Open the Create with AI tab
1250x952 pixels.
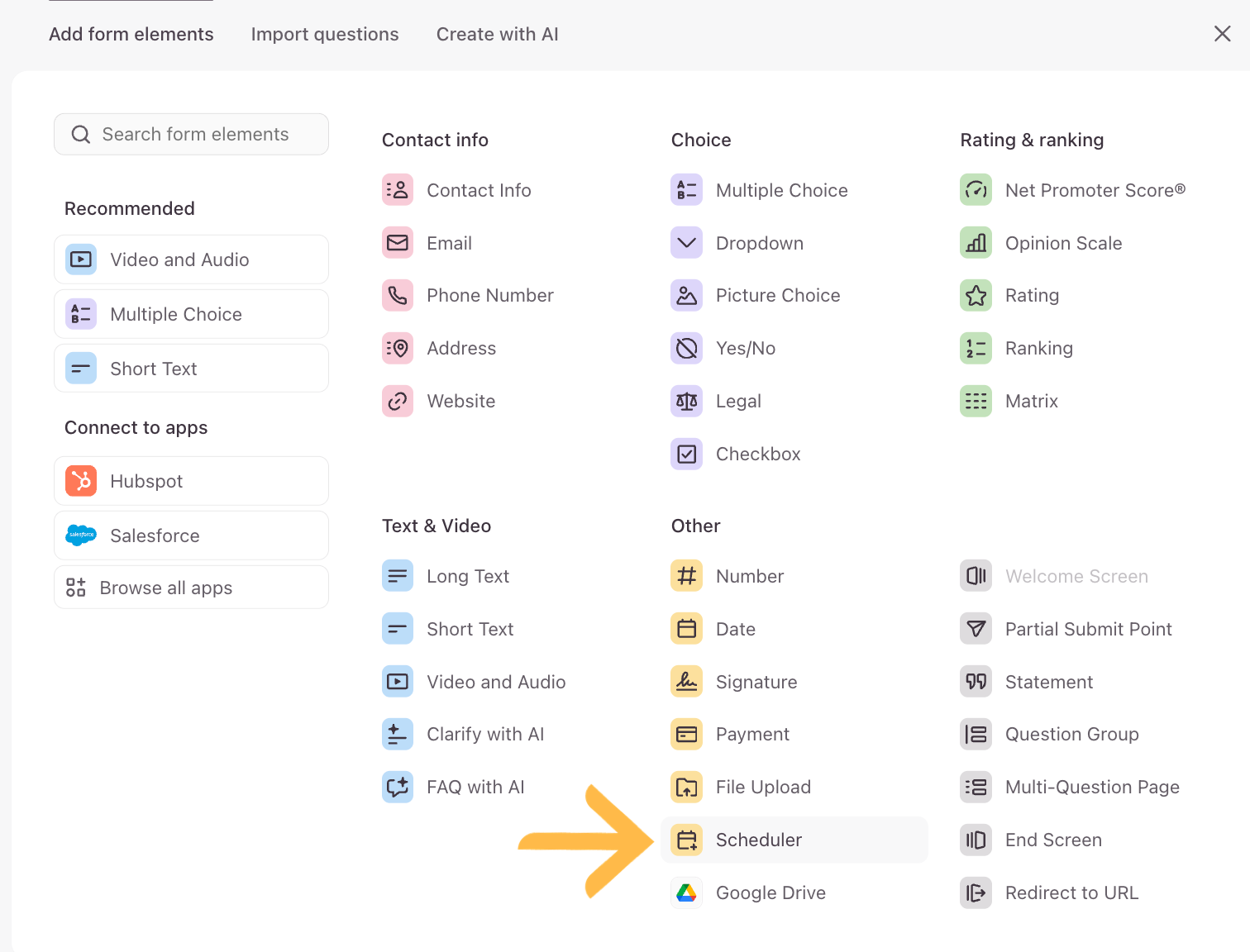[x=497, y=35]
